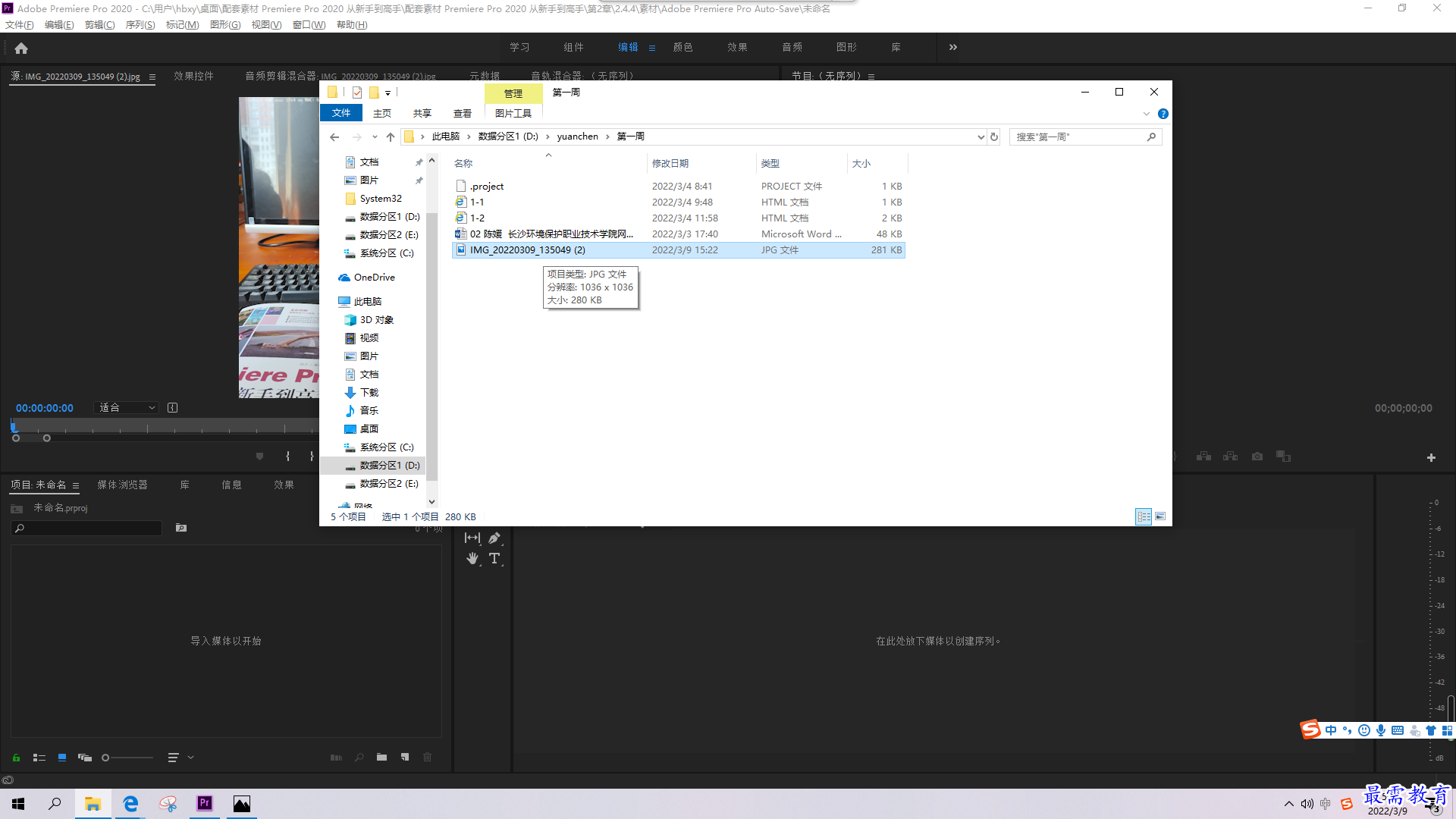1456x819 pixels.
Task: Go up one folder in Explorer
Action: (x=391, y=136)
